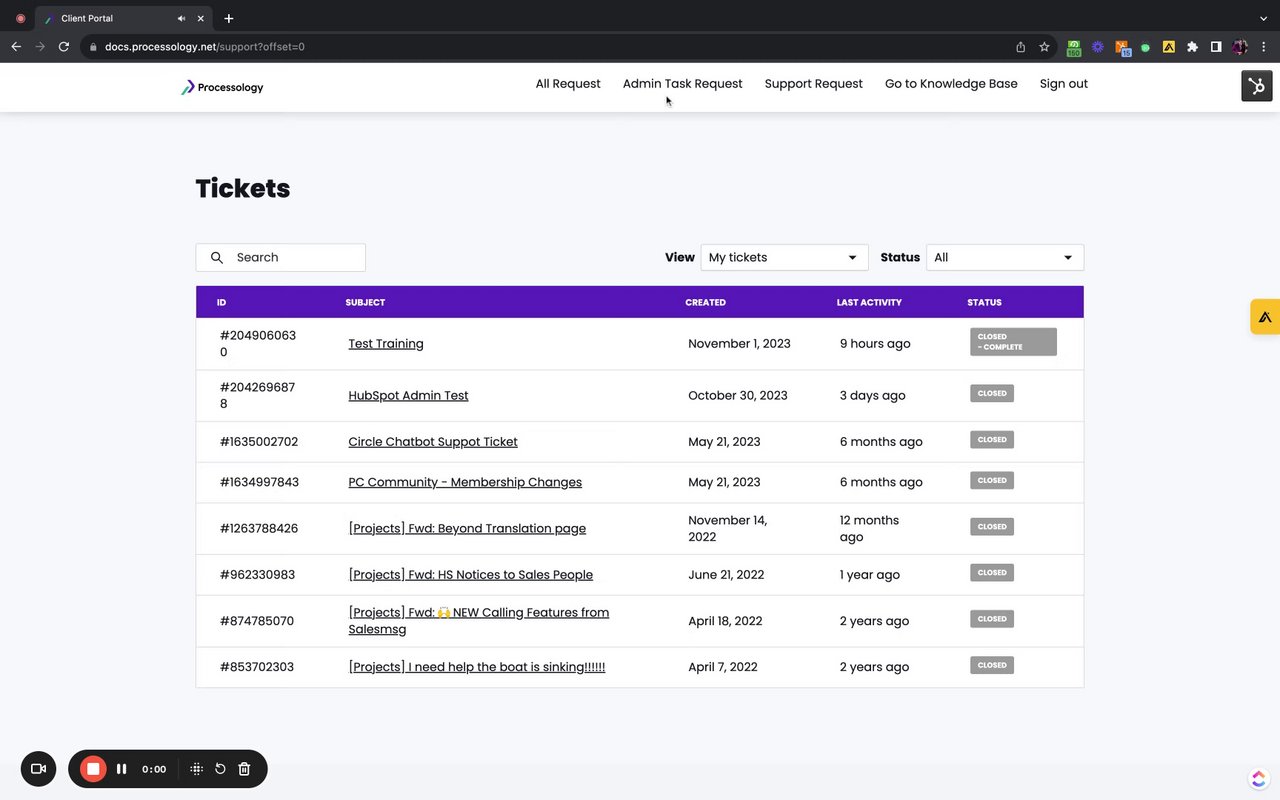Expand the View dropdown showing My tickets
The image size is (1280, 800).
(x=784, y=258)
